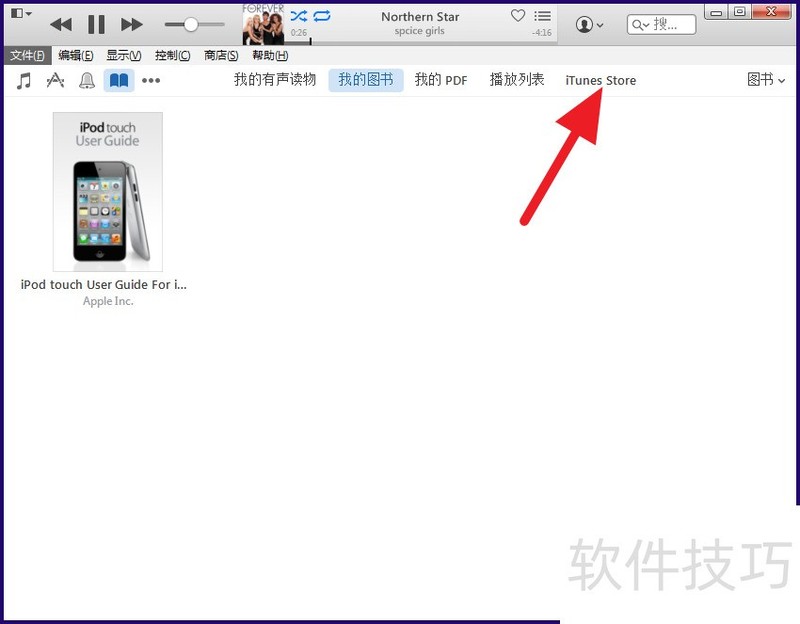Love the song with the heart icon
This screenshot has width=800, height=624.
(518, 16)
